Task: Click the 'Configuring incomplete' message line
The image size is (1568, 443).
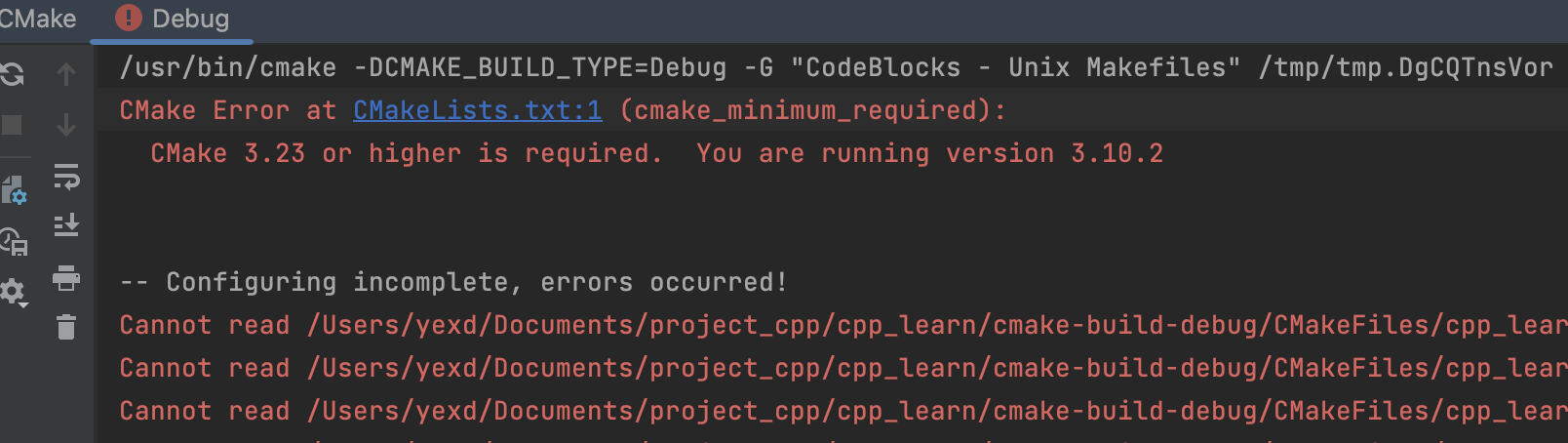Action: click(453, 282)
